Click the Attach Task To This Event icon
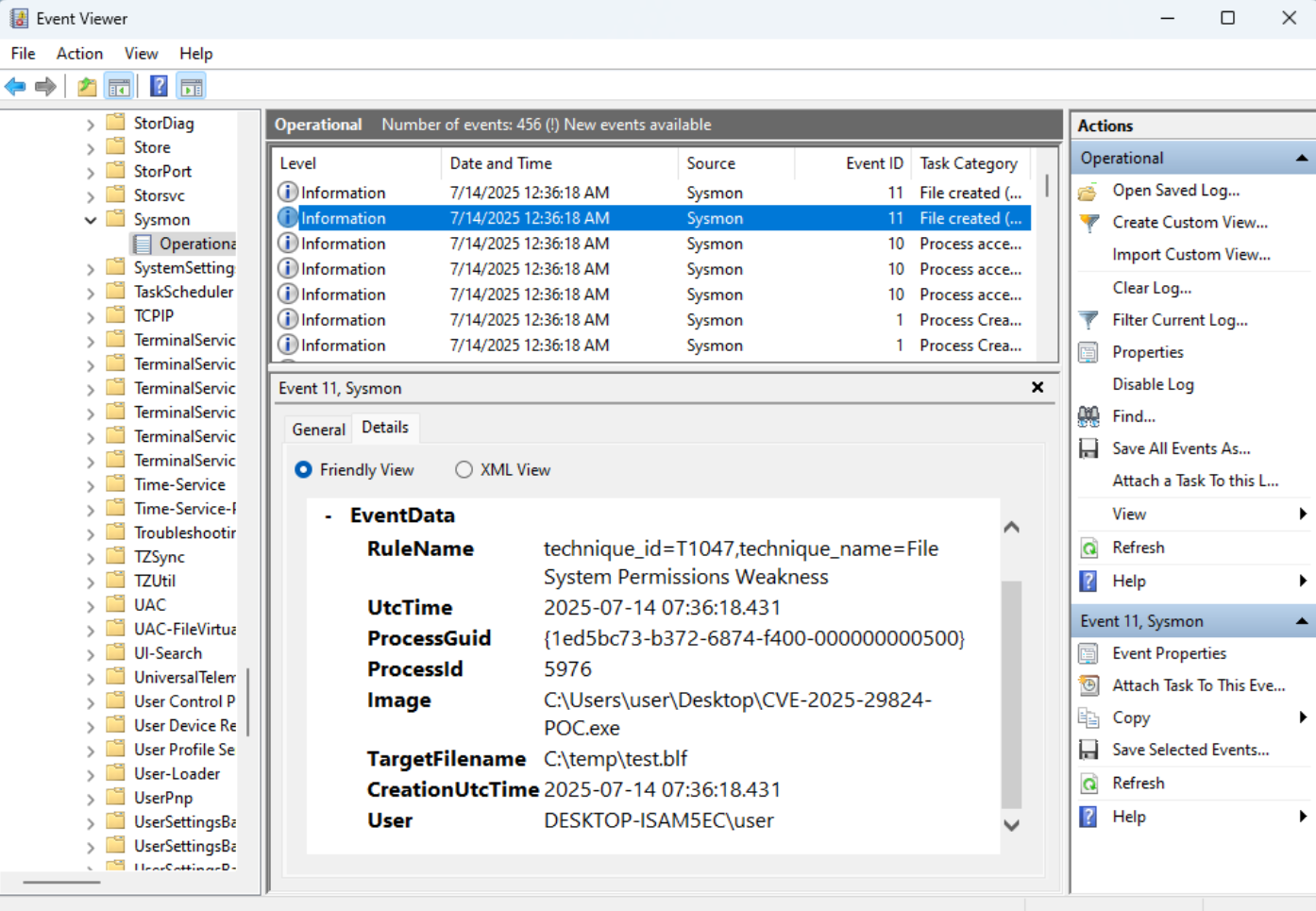This screenshot has width=1316, height=911. click(1088, 685)
